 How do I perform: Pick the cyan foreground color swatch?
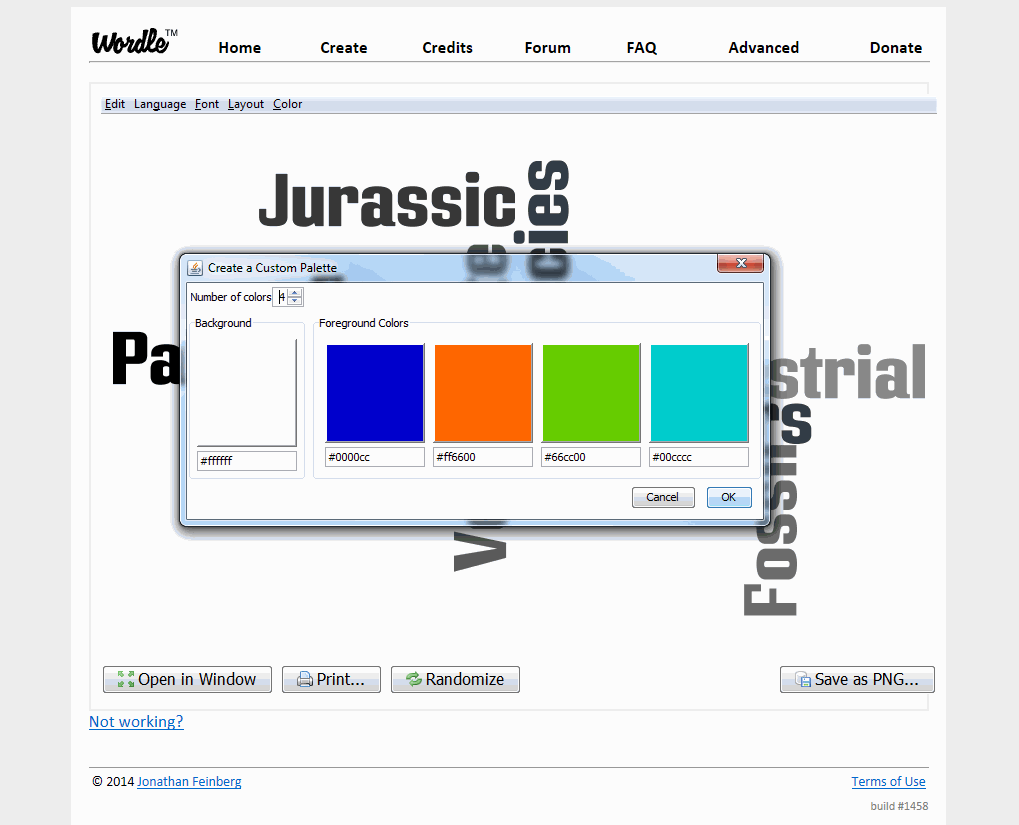699,393
